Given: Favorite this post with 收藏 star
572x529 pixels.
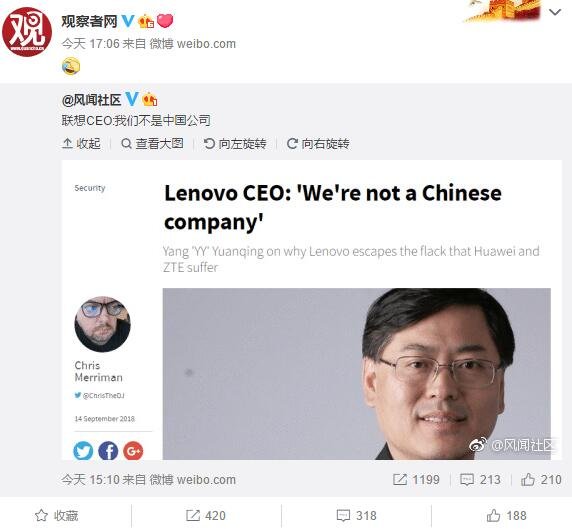Looking at the screenshot, I should 57,516.
